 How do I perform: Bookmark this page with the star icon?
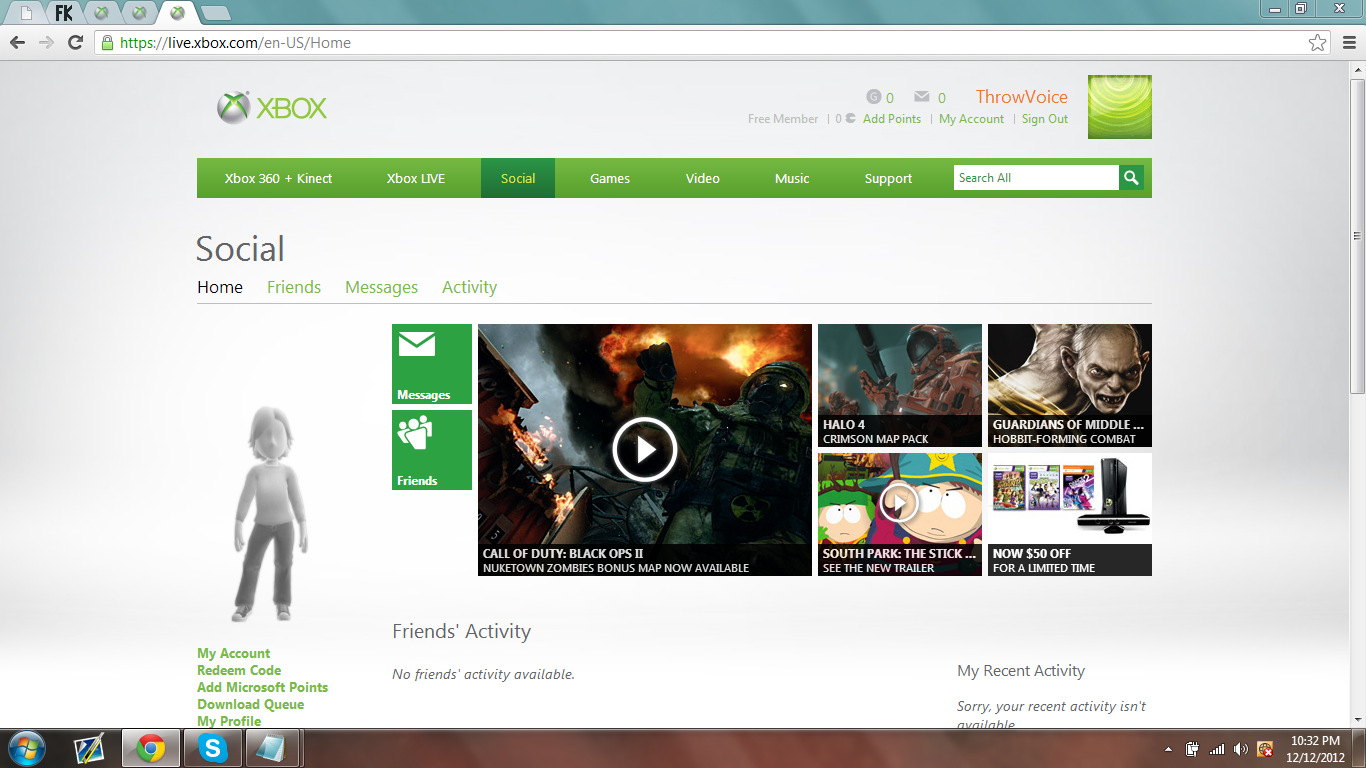pyautogui.click(x=1318, y=43)
